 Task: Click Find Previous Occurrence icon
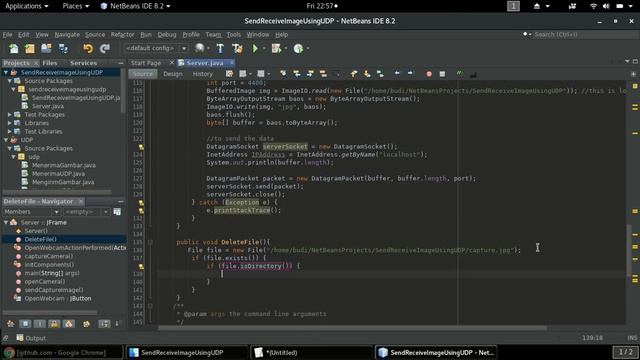click(297, 74)
